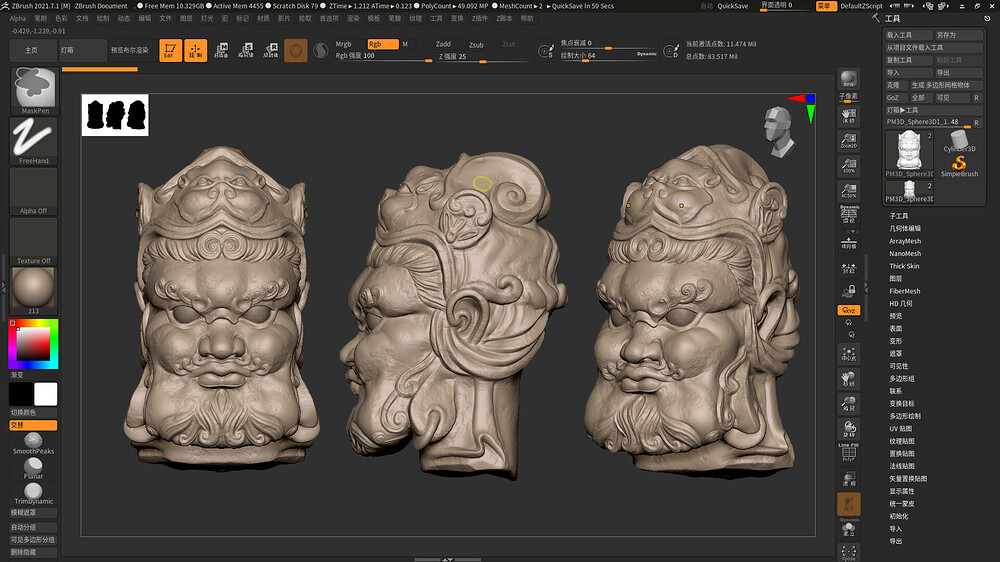Click the 主页 button
The width and height of the screenshot is (1000, 562).
31,50
